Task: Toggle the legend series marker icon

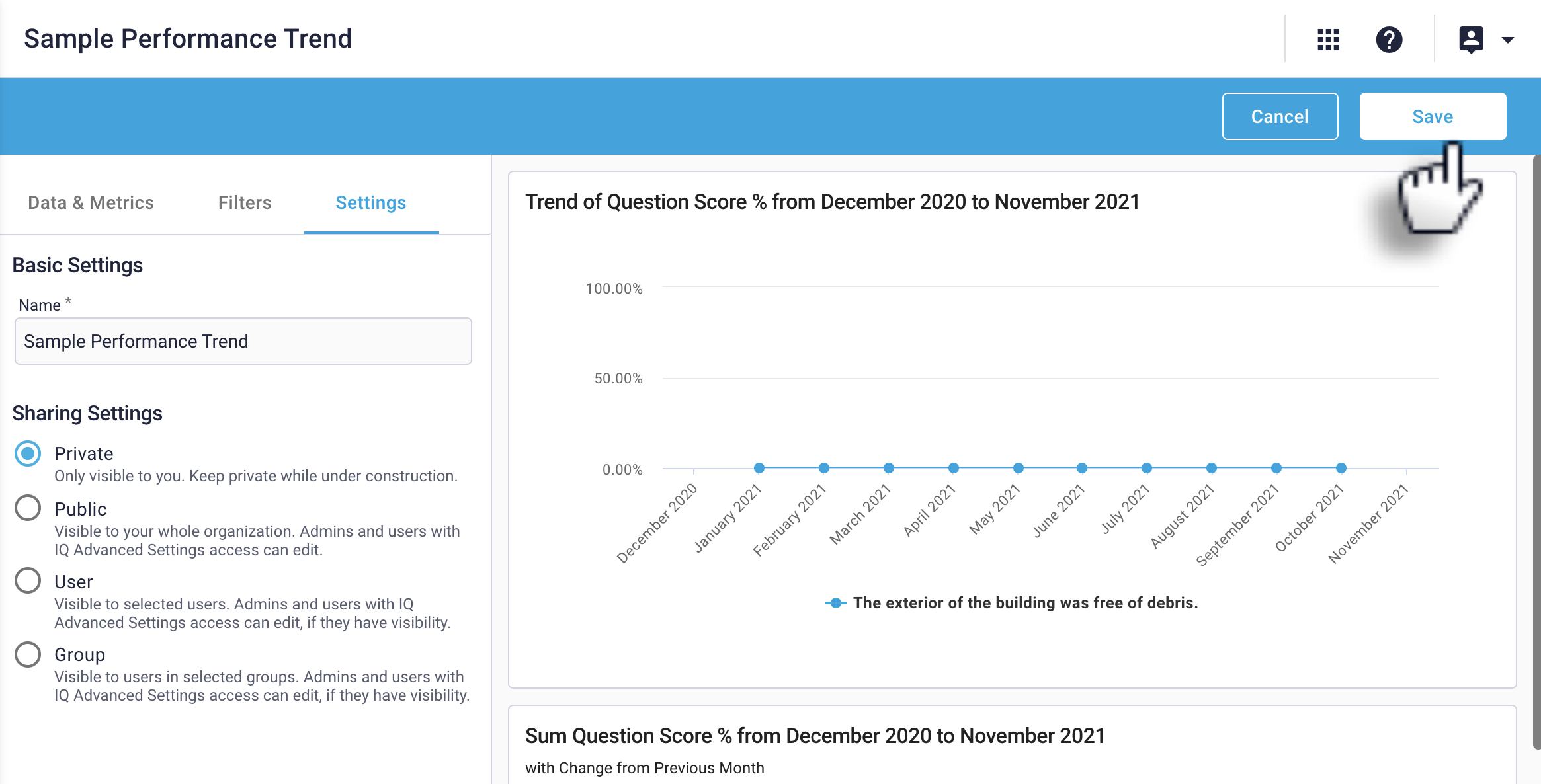Action: tap(835, 603)
